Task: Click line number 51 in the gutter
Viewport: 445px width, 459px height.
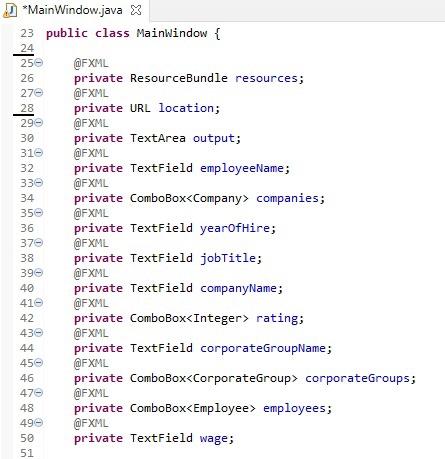Action: (27, 453)
